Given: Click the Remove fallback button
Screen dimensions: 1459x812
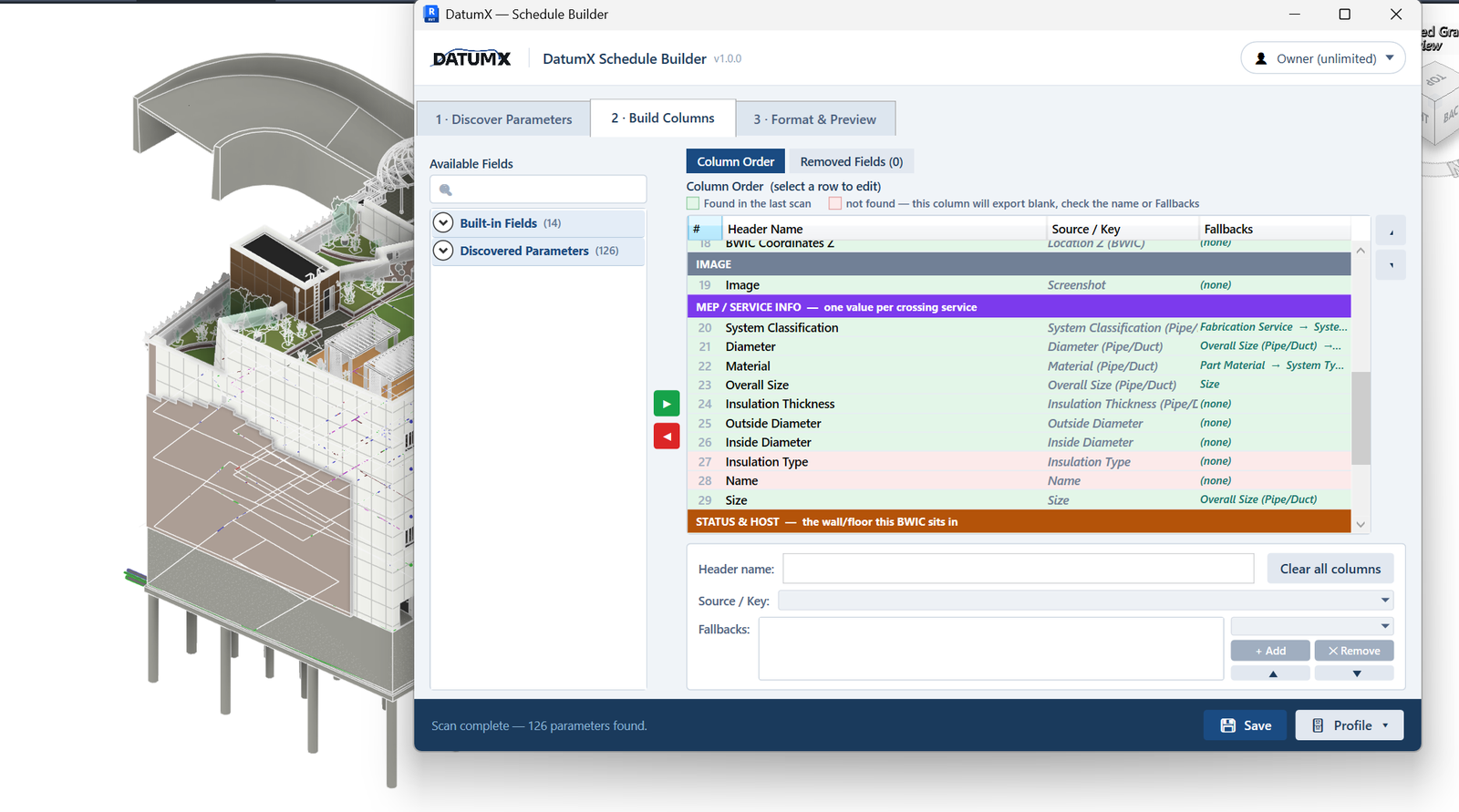Looking at the screenshot, I should point(1354,651).
